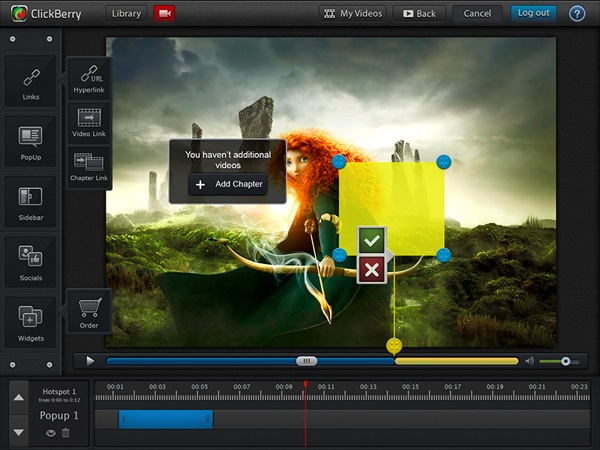Click Add Chapter button
Viewport: 600px width, 450px height.
pos(228,184)
